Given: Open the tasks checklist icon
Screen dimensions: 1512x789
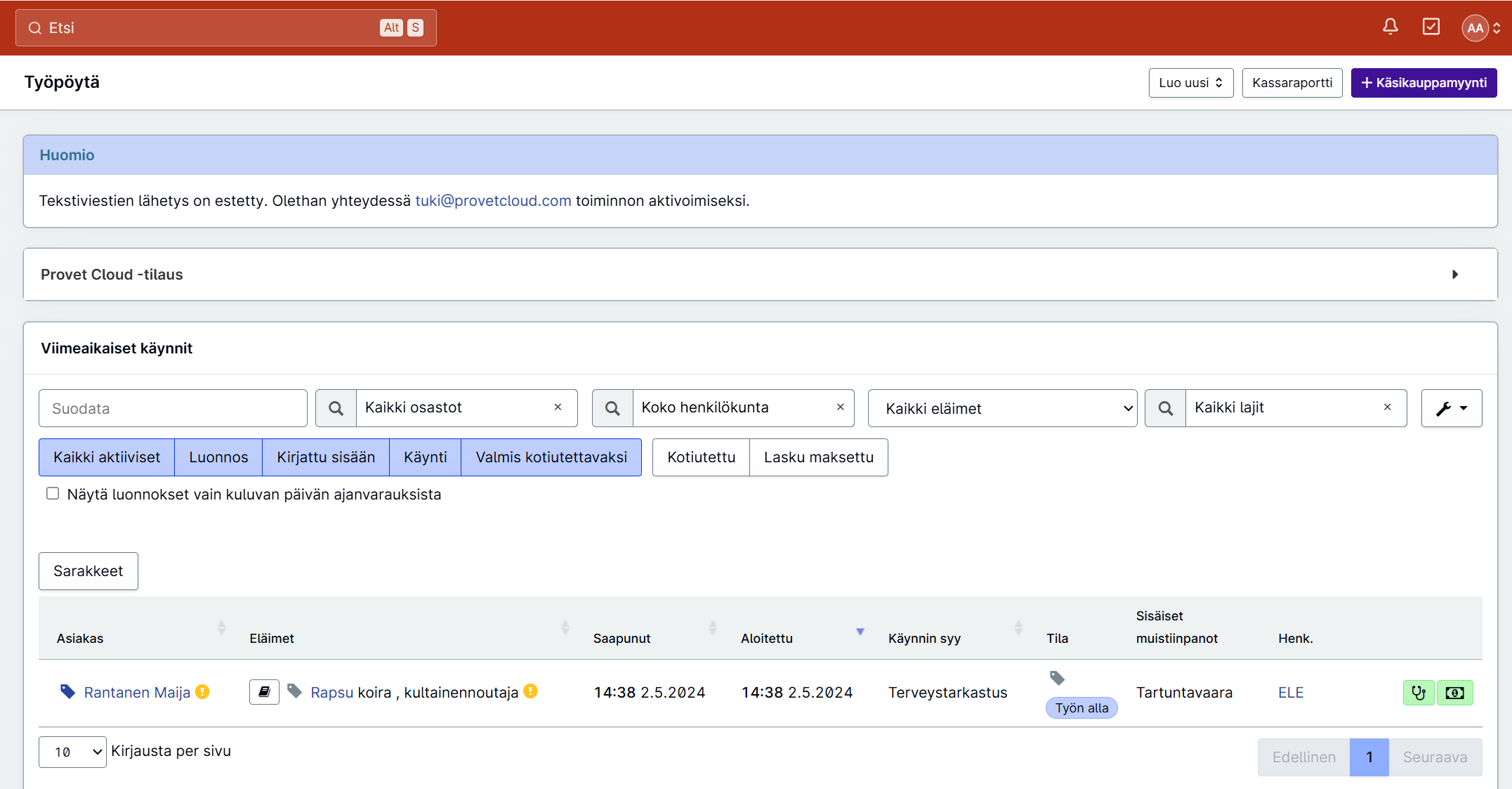Looking at the screenshot, I should 1431,27.
